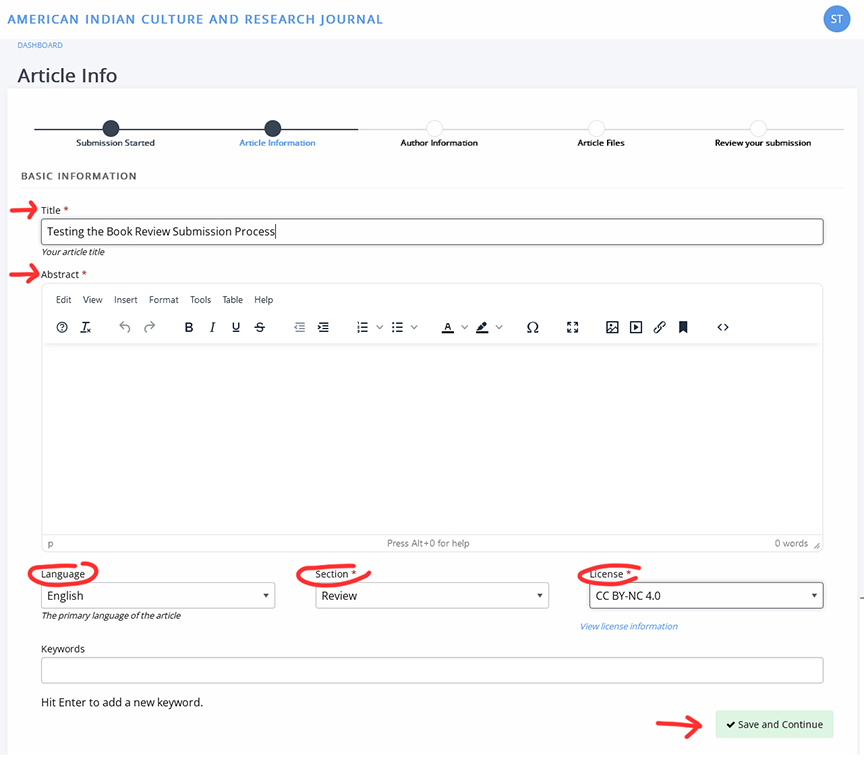
Task: Expand the Section dropdown showing Review
Action: click(432, 596)
